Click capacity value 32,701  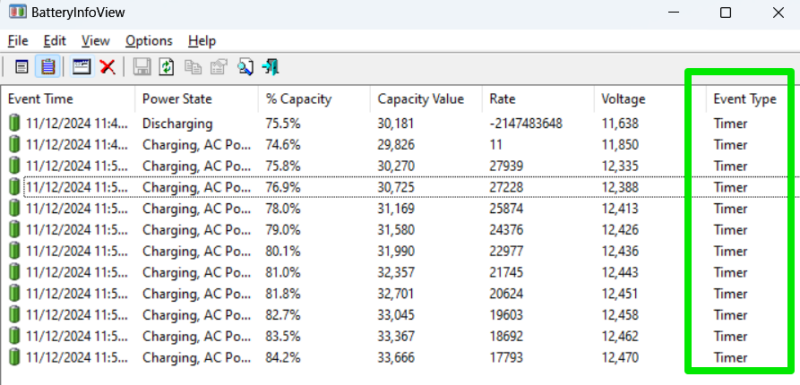point(395,294)
